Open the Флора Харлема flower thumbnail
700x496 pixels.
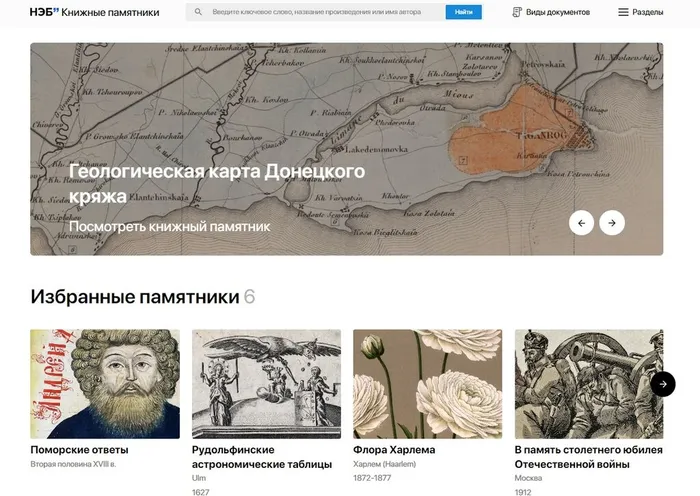427,384
